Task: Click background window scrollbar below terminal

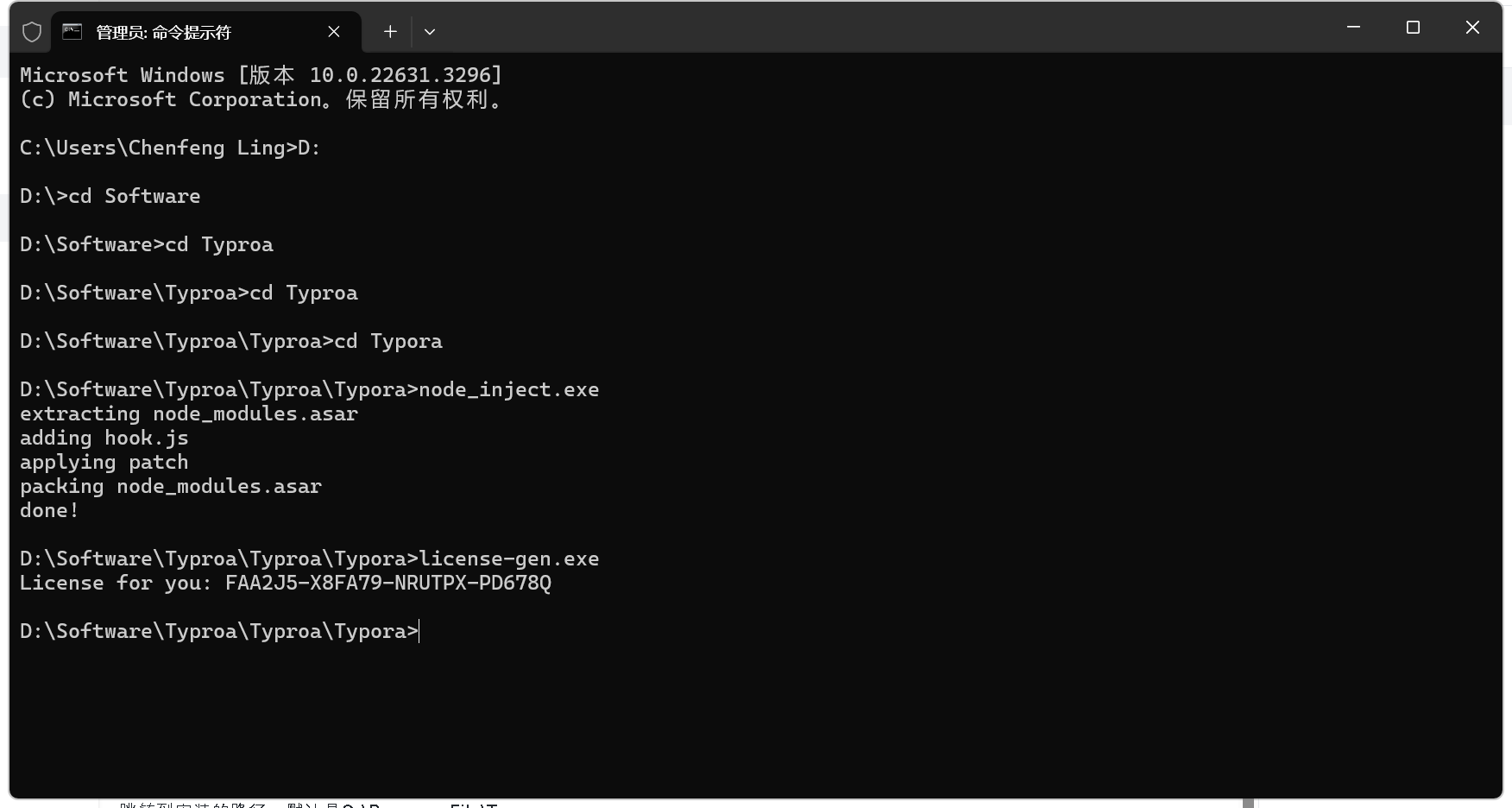Action: pos(1248,803)
